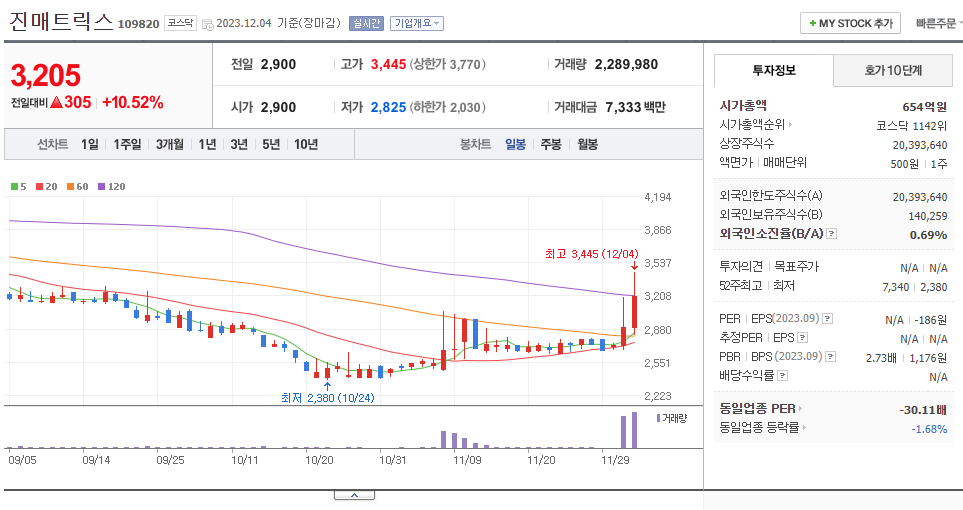Click the red 20-day moving average legend
Screen dimensions: 963x510
[x=47, y=187]
